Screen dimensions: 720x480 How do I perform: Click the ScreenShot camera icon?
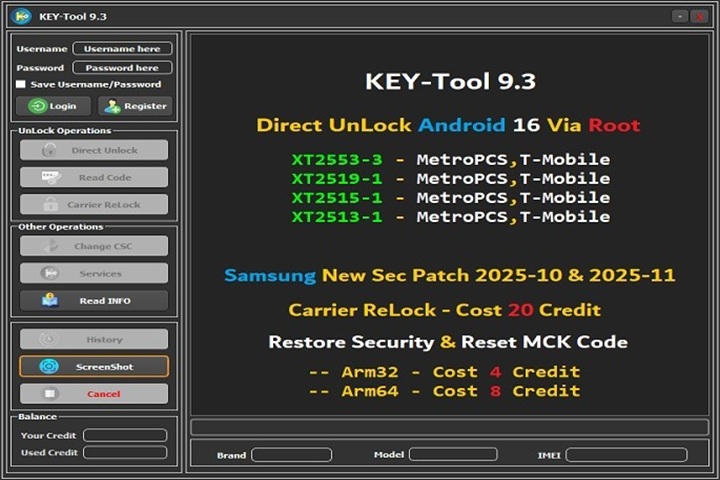coord(48,367)
